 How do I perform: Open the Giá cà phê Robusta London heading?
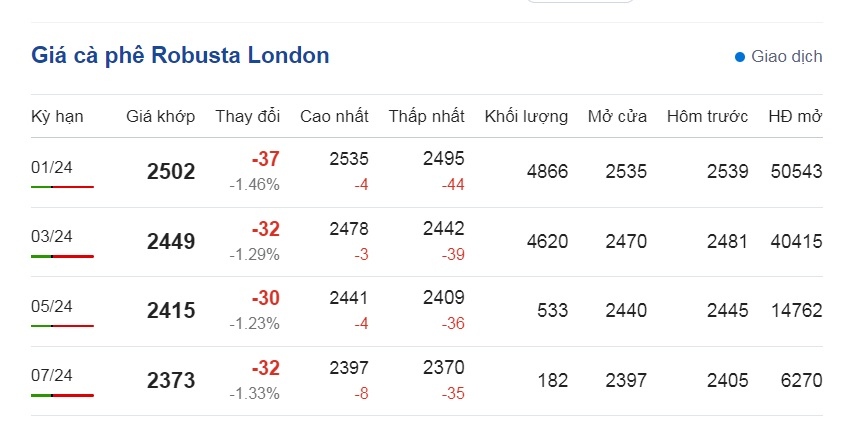(180, 56)
